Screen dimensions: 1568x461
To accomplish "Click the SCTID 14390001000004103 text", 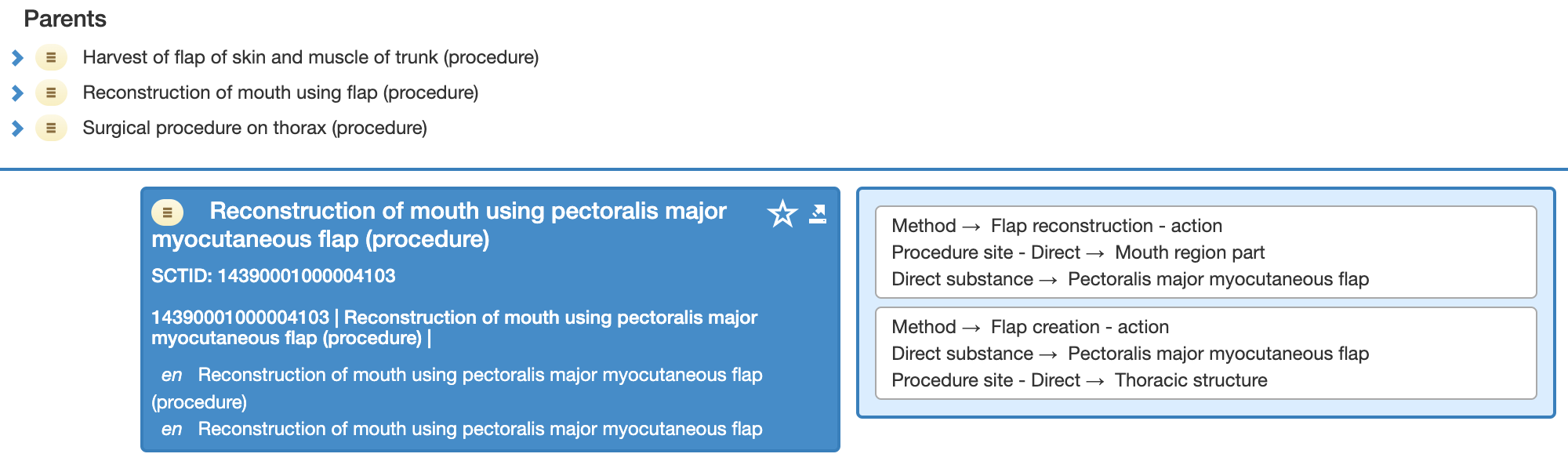I will 273,276.
